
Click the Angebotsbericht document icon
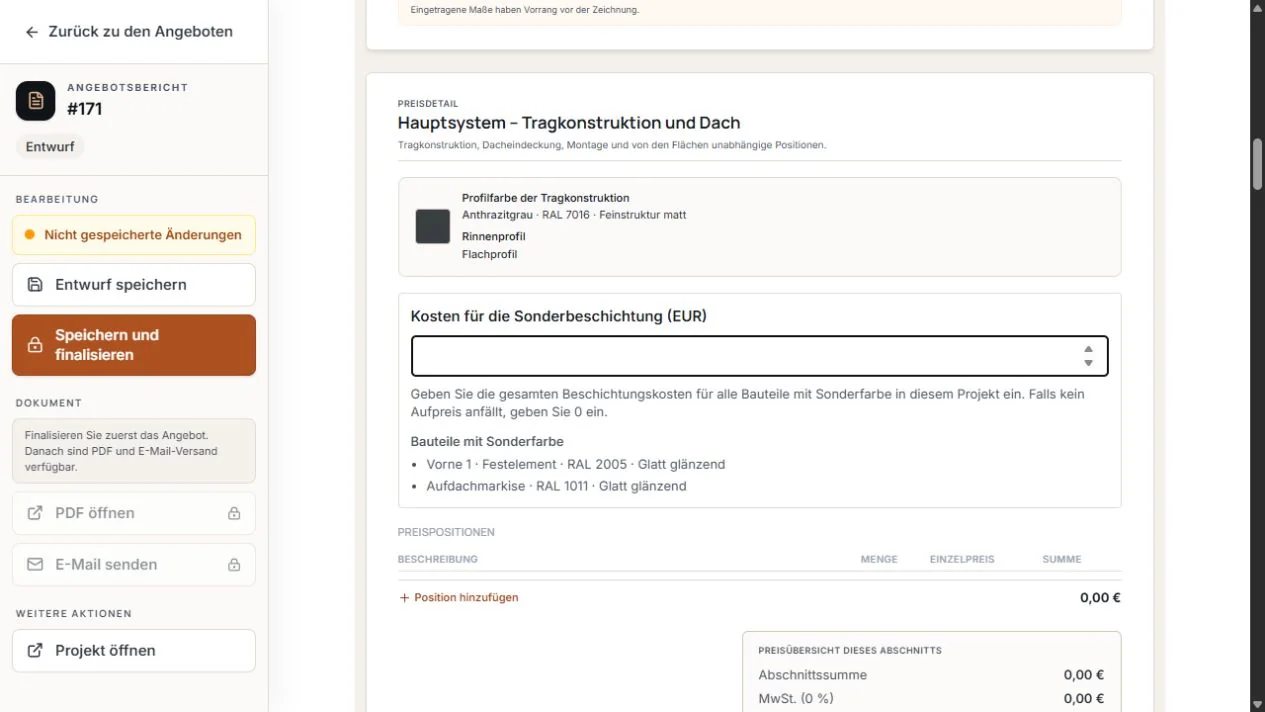pyautogui.click(x=36, y=101)
